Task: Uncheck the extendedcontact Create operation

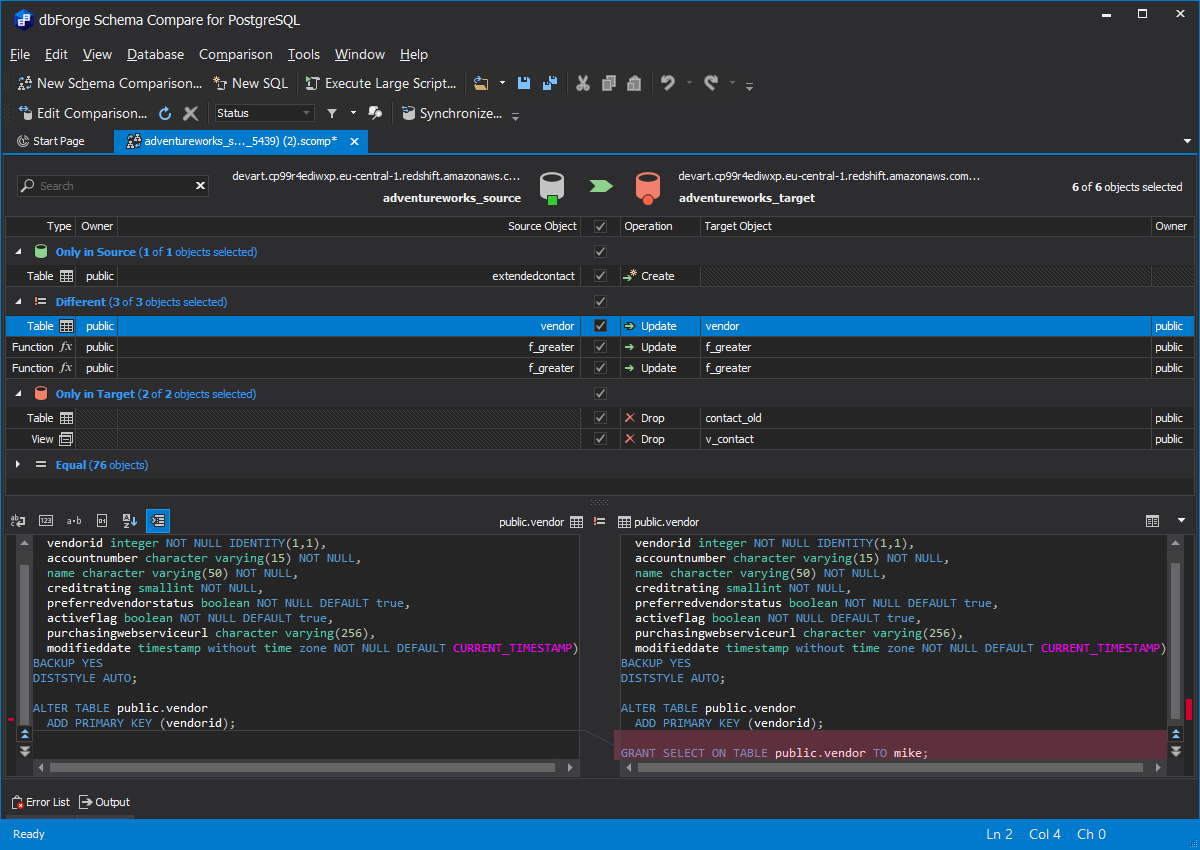Action: (600, 275)
